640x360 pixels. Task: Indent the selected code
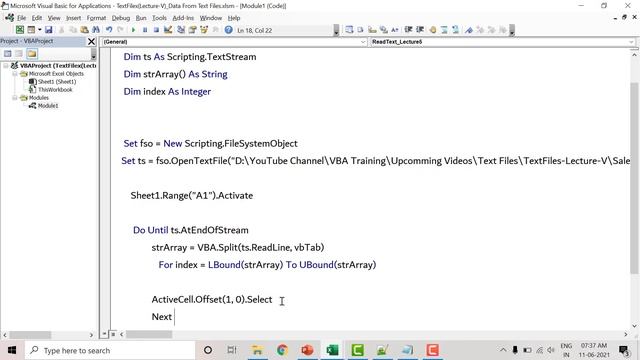(x=408, y=30)
